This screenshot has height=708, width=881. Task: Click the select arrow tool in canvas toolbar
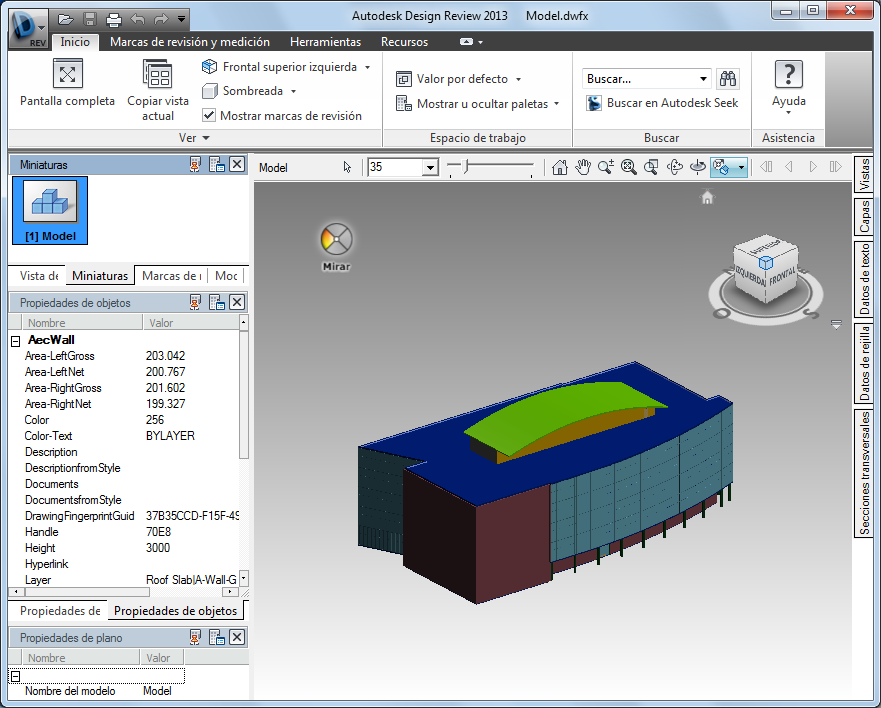(x=347, y=167)
